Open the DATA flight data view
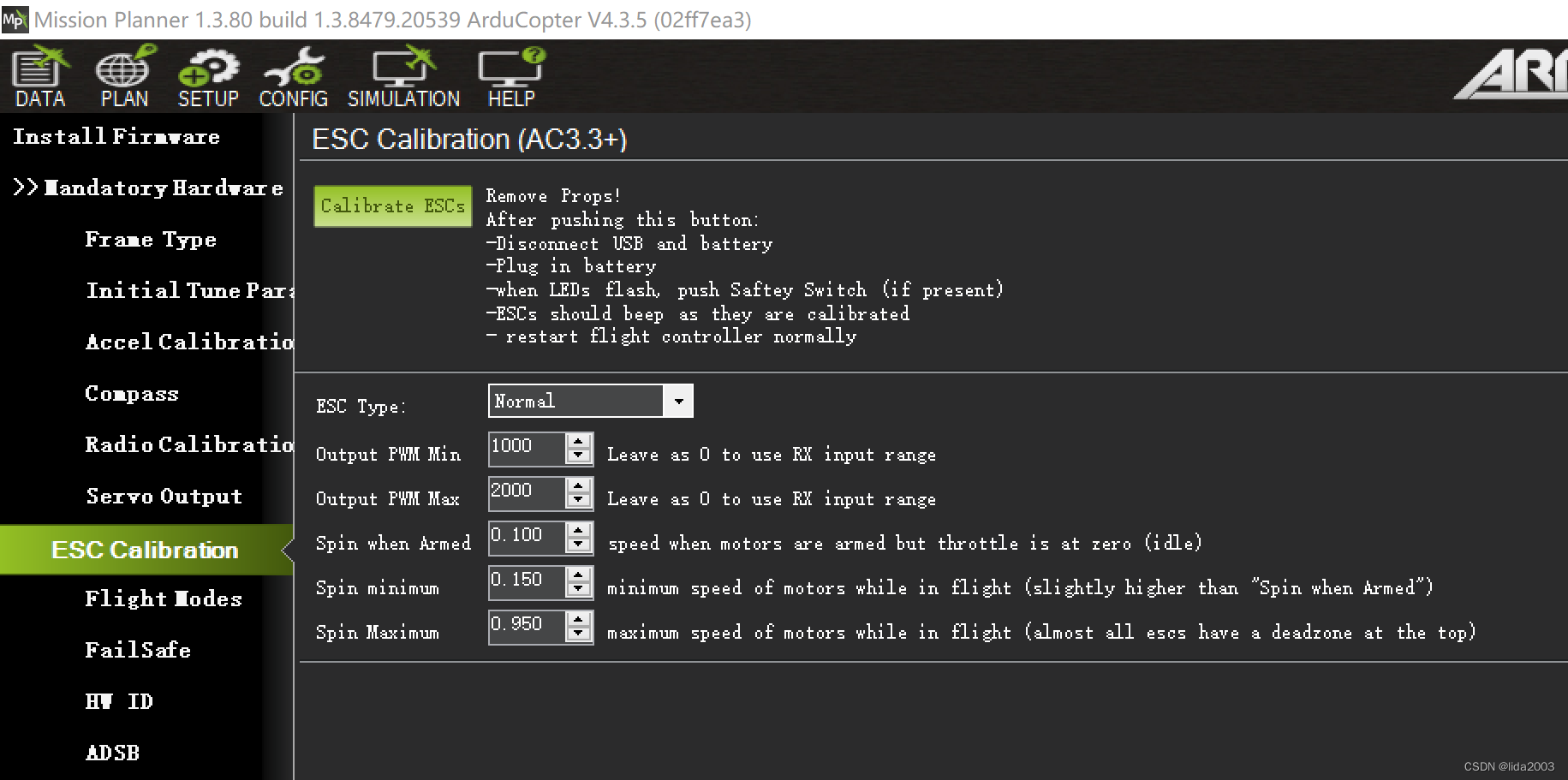This screenshot has width=1568, height=780. 40,77
